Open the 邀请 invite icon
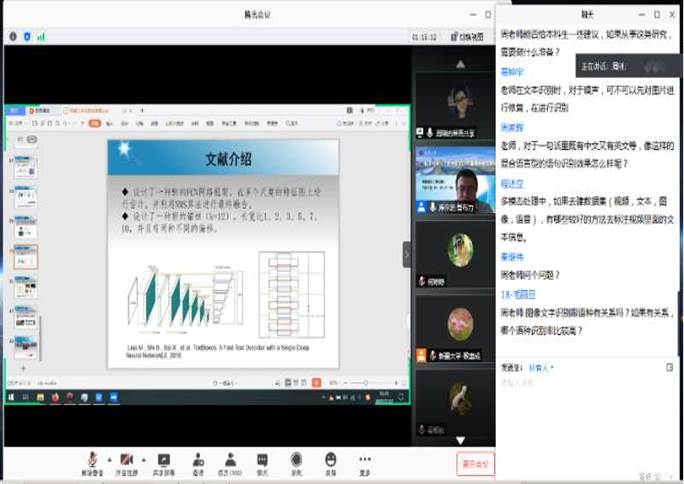Image resolution: width=684 pixels, height=484 pixels. coord(198,460)
